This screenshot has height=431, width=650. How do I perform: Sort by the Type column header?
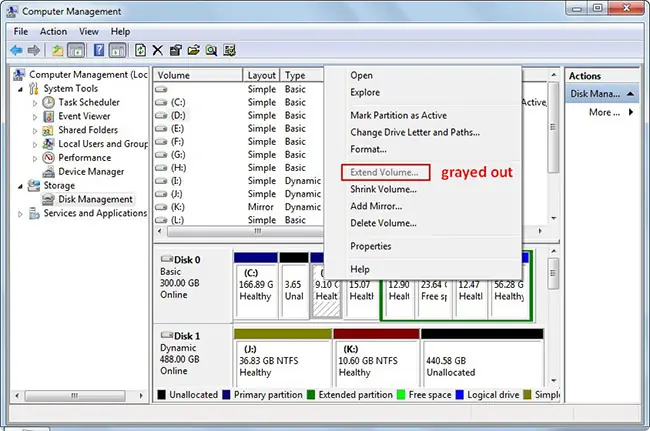tap(302, 75)
